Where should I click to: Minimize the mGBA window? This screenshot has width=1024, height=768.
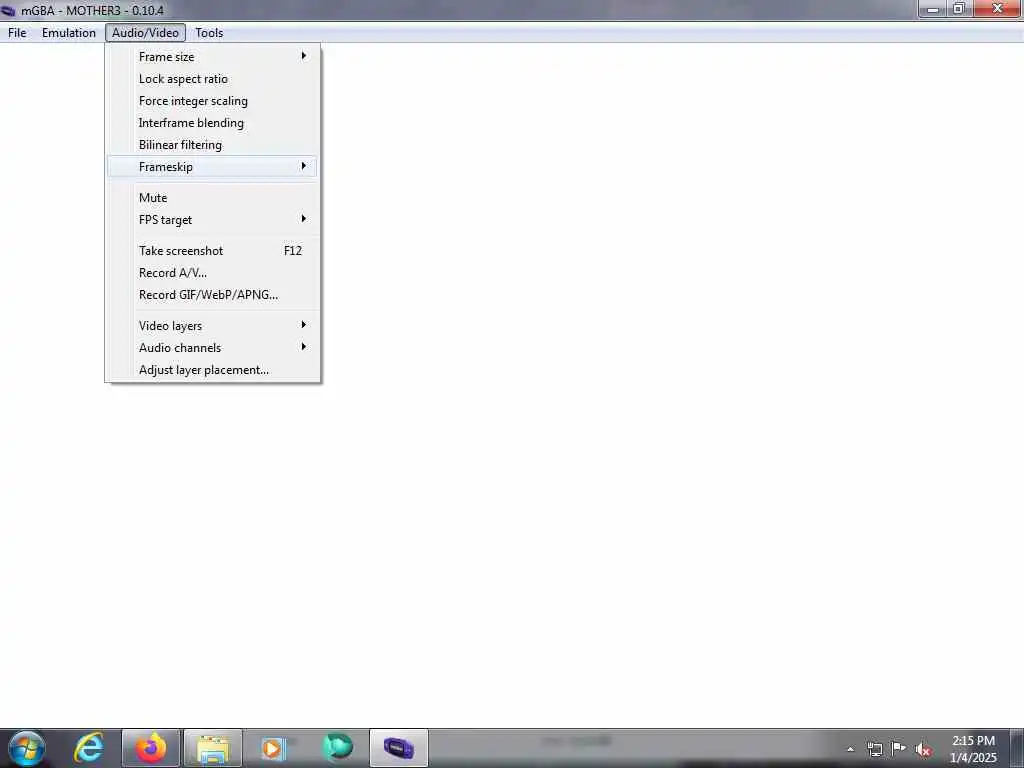click(933, 9)
